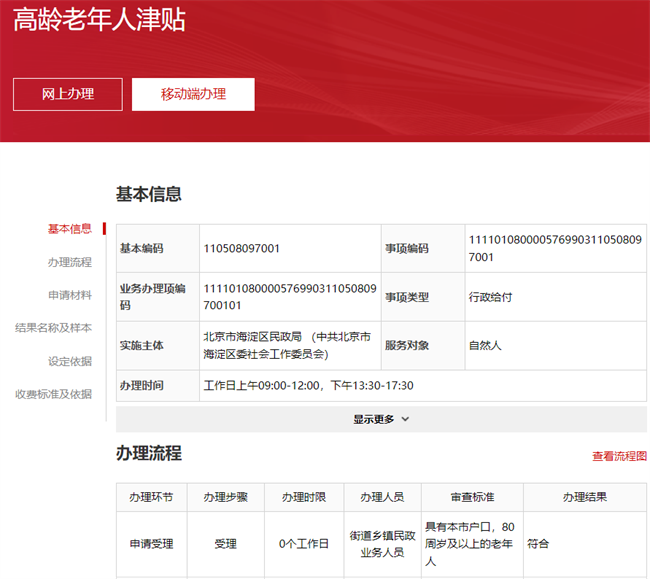Click the 审查标准 column header
The width and height of the screenshot is (650, 579).
[x=472, y=497]
